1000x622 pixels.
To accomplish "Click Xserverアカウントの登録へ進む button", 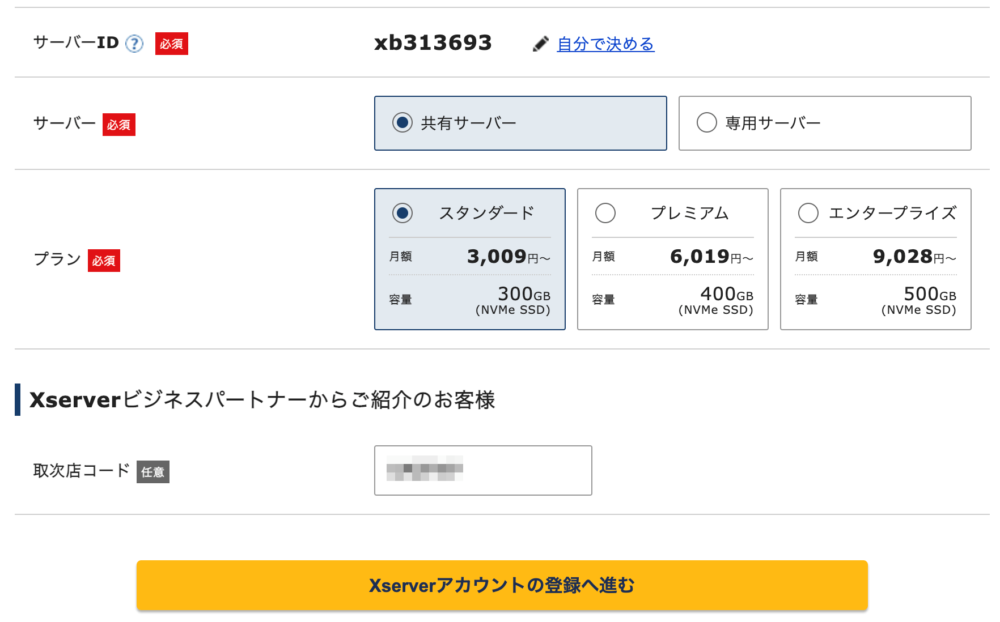I will click(502, 585).
